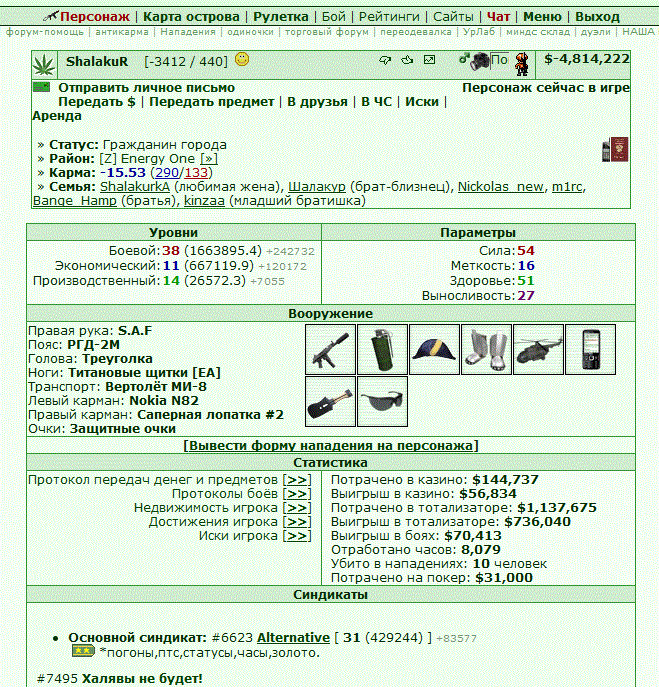
Task: Open the торговый форум sublink
Action: click(327, 32)
